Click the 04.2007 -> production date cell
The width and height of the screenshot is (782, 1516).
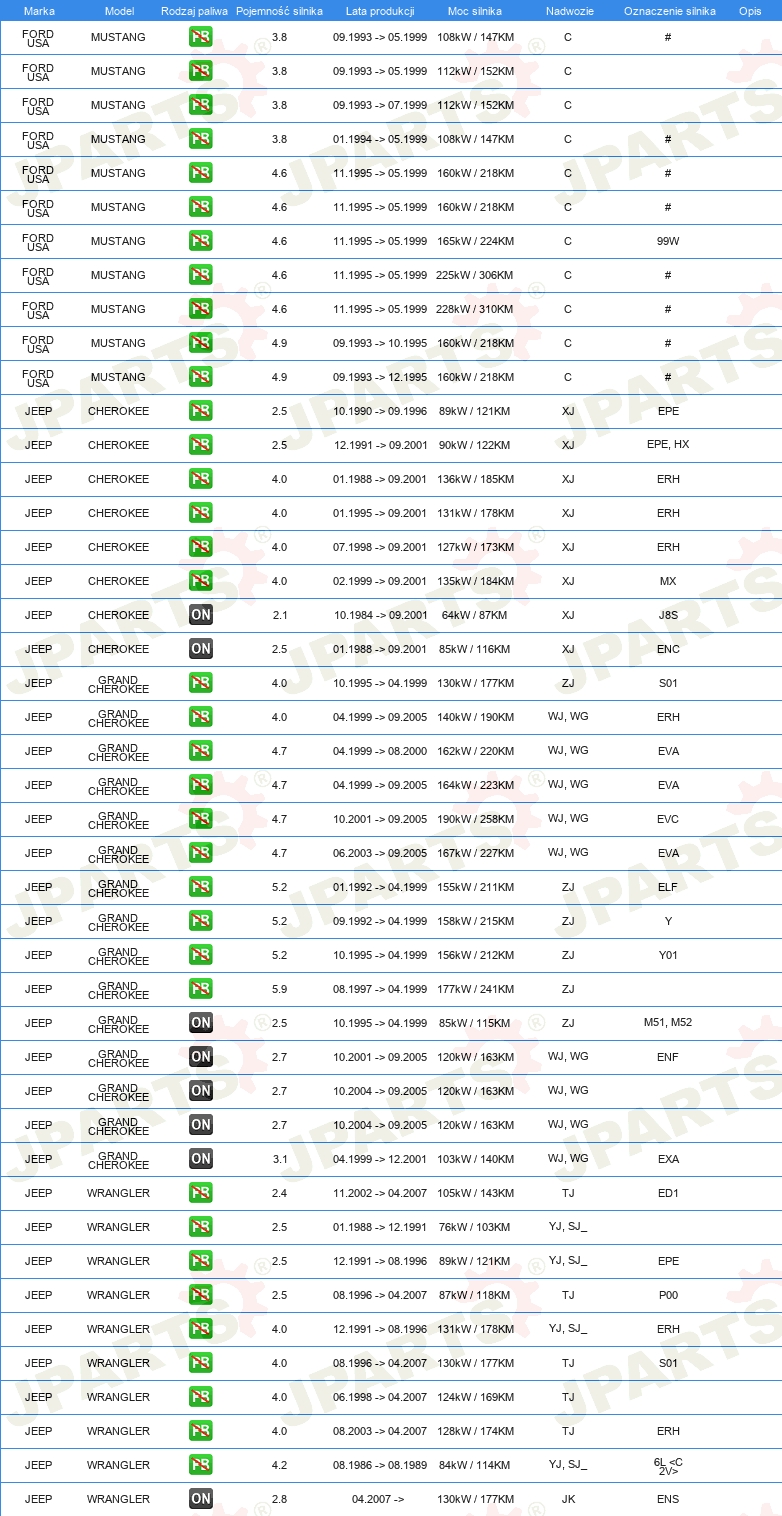pyautogui.click(x=378, y=1499)
